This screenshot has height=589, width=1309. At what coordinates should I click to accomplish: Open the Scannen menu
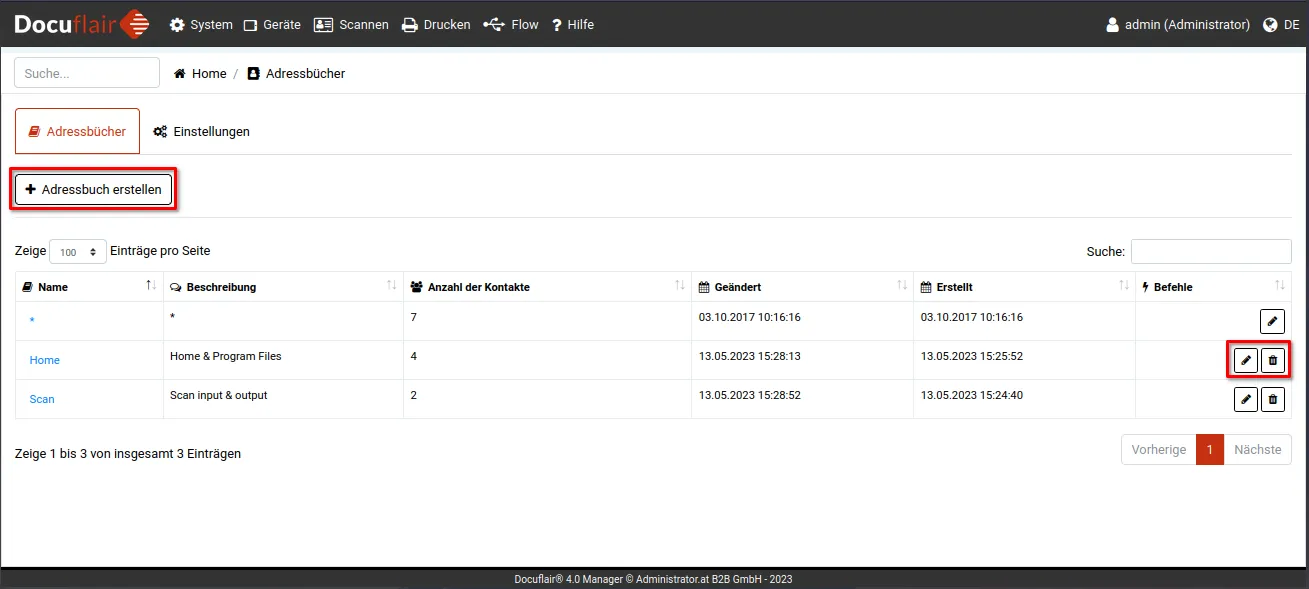[351, 25]
